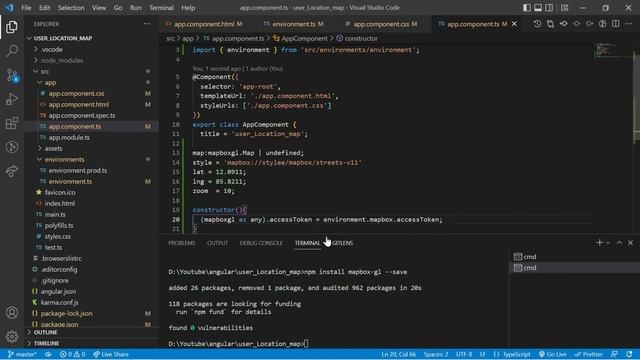
Task: Open the Accounts icon
Action: tap(12, 313)
